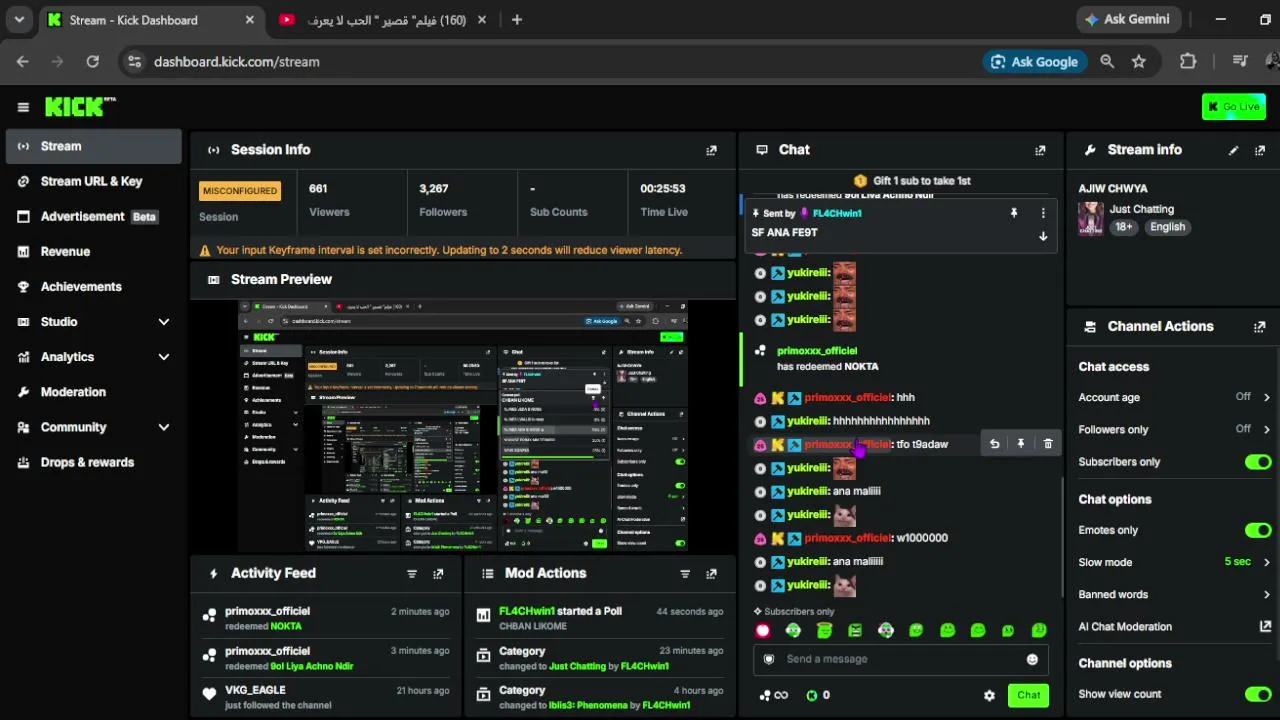Image resolution: width=1280 pixels, height=720 pixels.
Task: Expand the pinned message down arrow
Action: tap(1043, 236)
